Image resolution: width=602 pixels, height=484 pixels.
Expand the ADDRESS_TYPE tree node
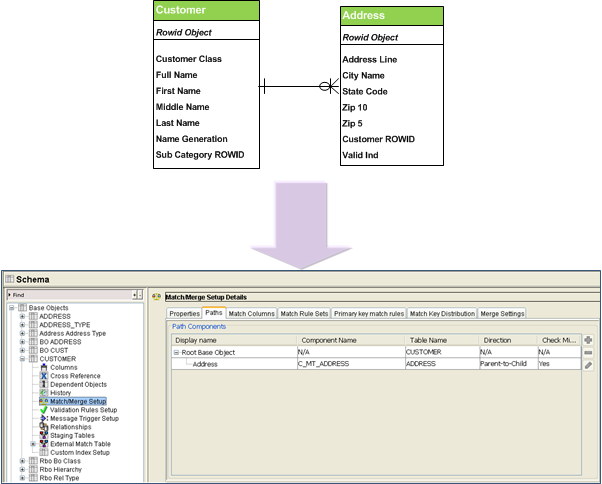[x=22, y=325]
